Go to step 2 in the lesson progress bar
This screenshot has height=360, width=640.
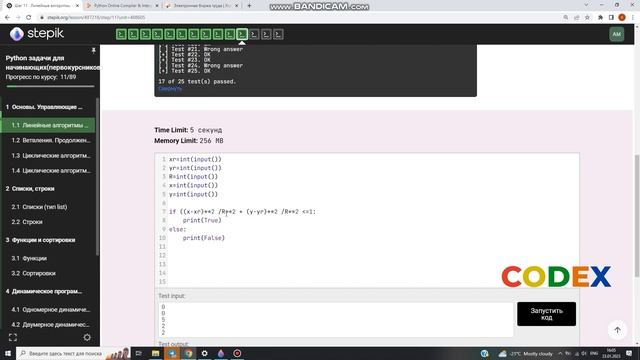tap(133, 34)
